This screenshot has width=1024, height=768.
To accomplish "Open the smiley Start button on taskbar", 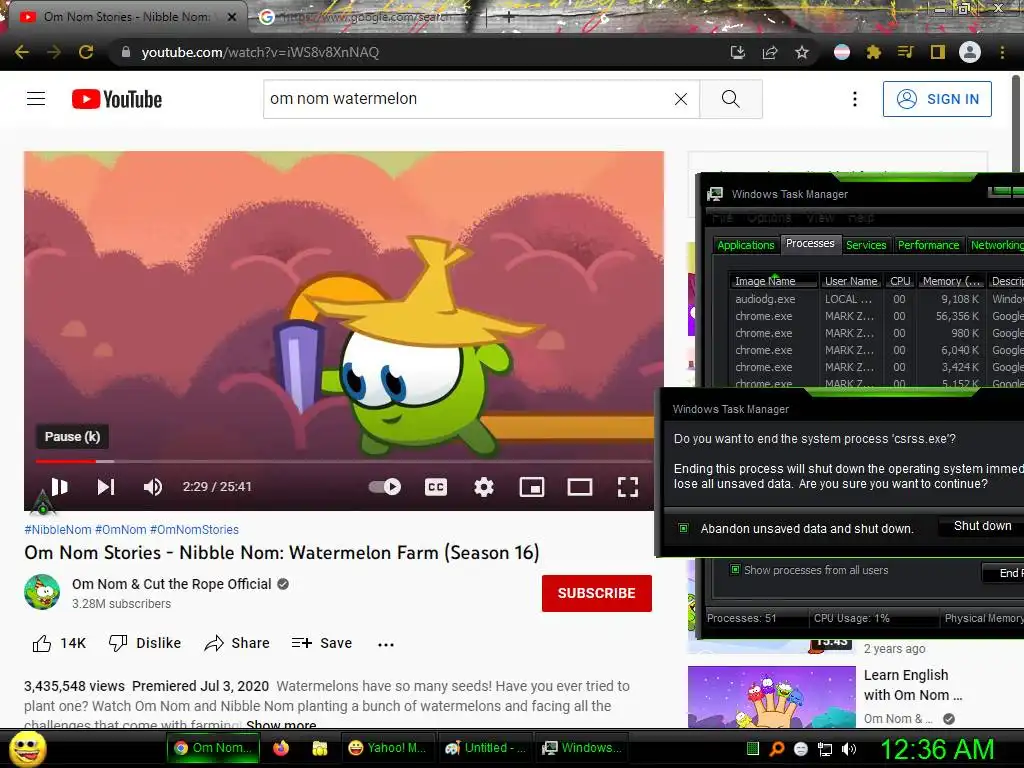I will 27,748.
